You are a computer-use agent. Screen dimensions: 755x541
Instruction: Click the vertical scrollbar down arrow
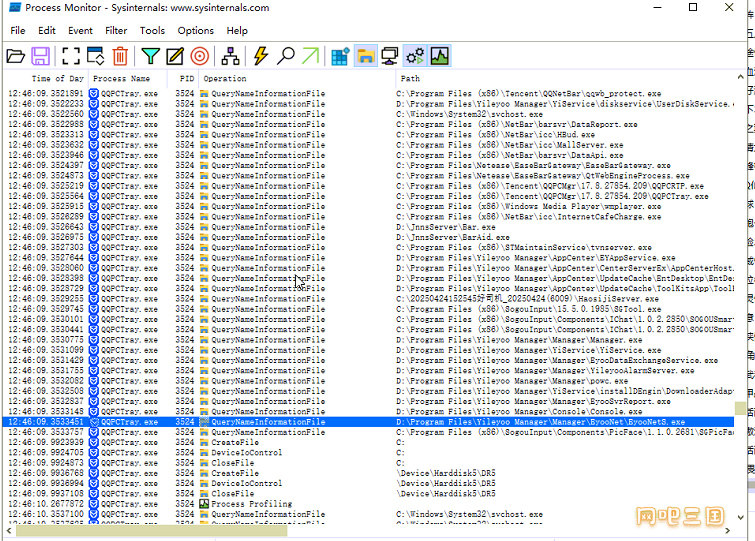[741, 517]
